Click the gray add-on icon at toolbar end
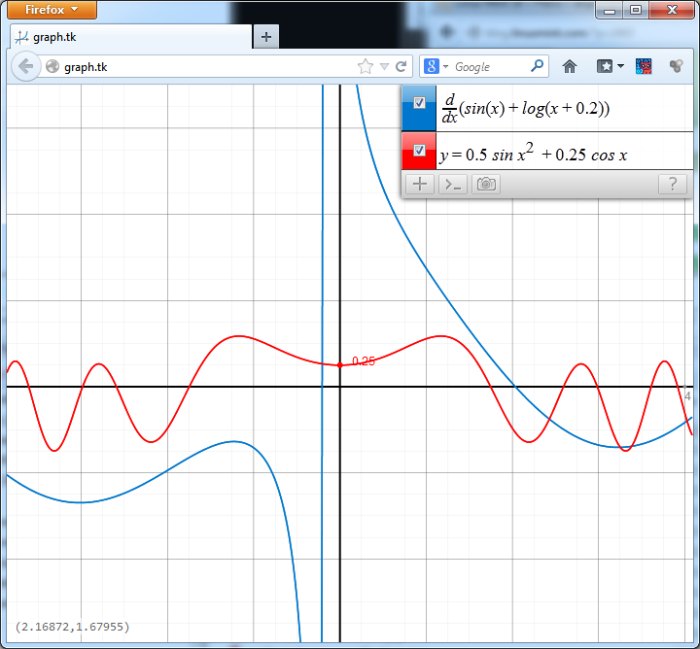 (676, 66)
